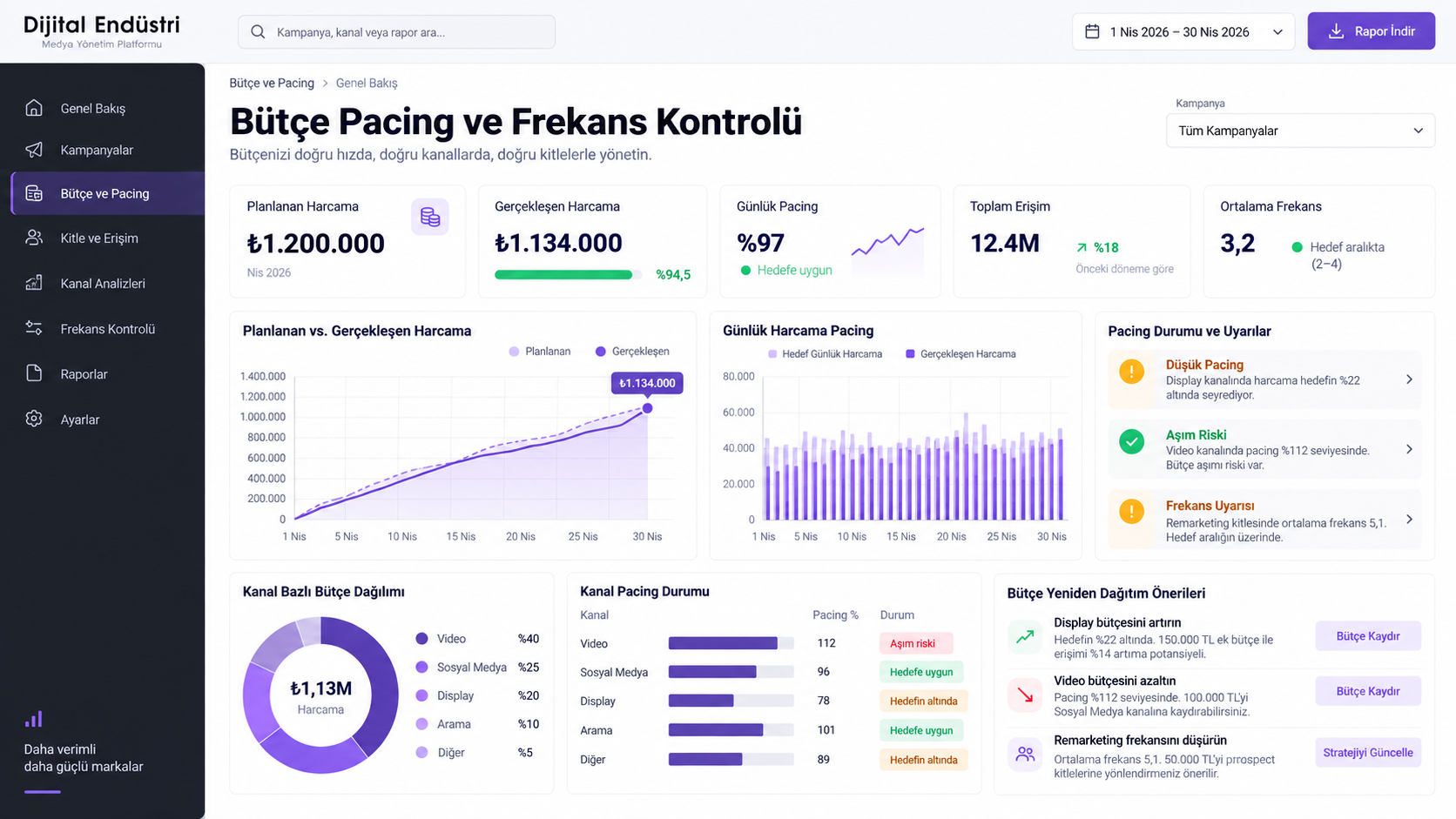Click the Display pacing bar in Kanal Pacing Durumu
Viewport: 1456px width, 819px height.
click(731, 701)
